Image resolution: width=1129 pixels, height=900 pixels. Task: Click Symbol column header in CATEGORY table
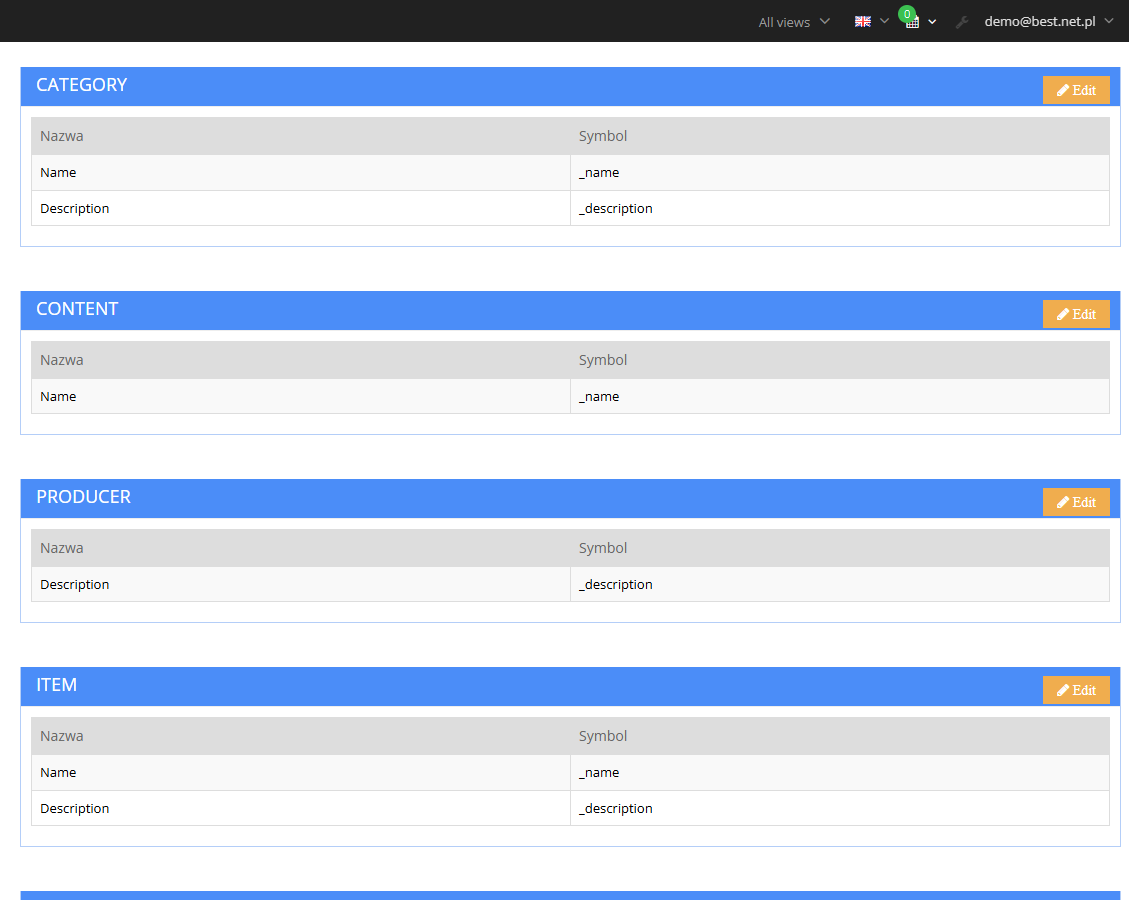tap(840, 136)
